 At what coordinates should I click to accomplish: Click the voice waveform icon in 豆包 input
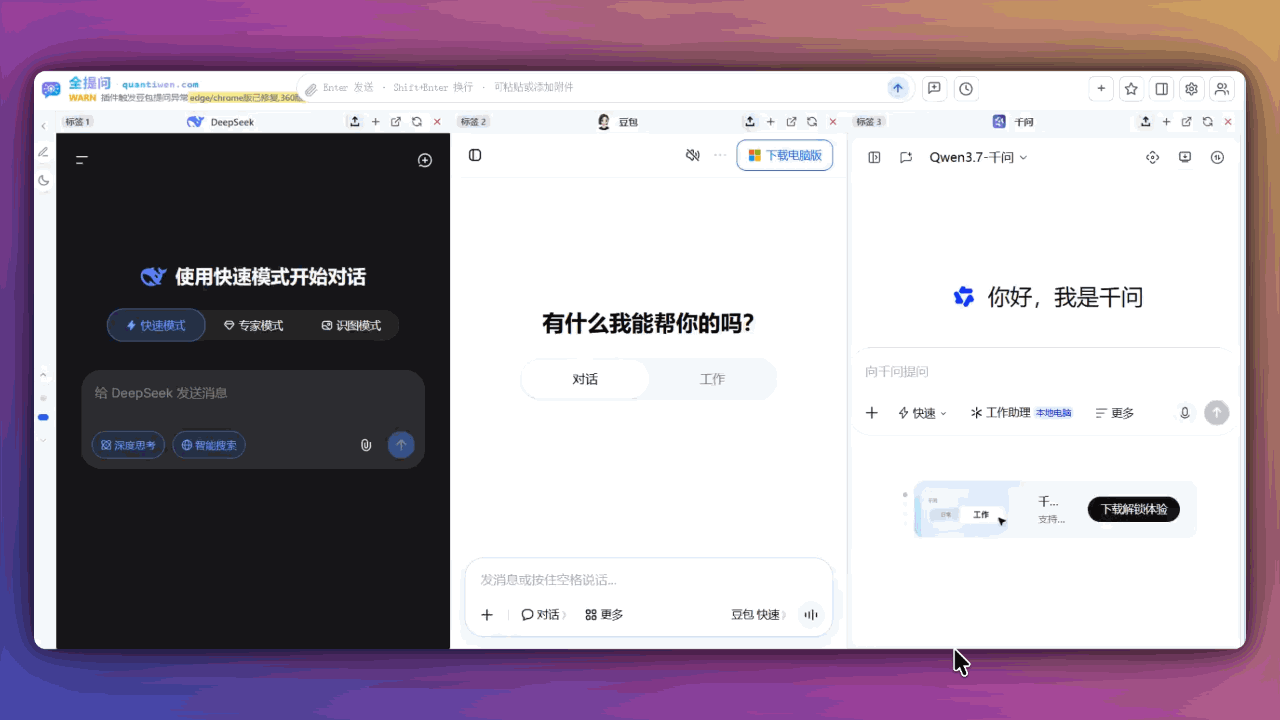coord(811,615)
